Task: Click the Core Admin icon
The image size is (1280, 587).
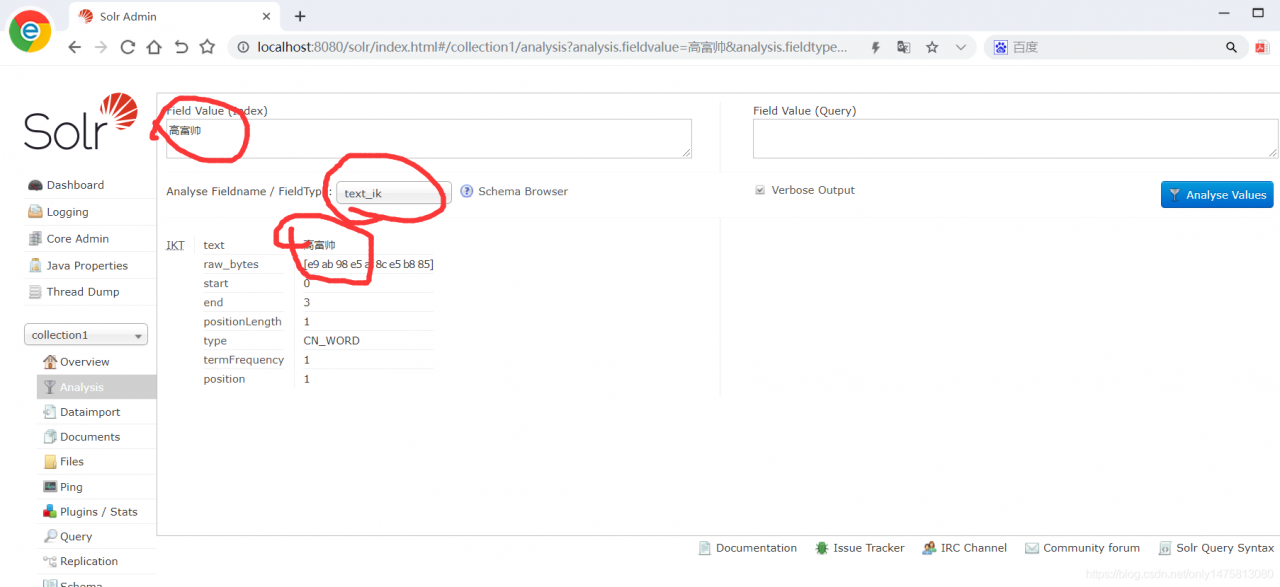Action: 35,239
